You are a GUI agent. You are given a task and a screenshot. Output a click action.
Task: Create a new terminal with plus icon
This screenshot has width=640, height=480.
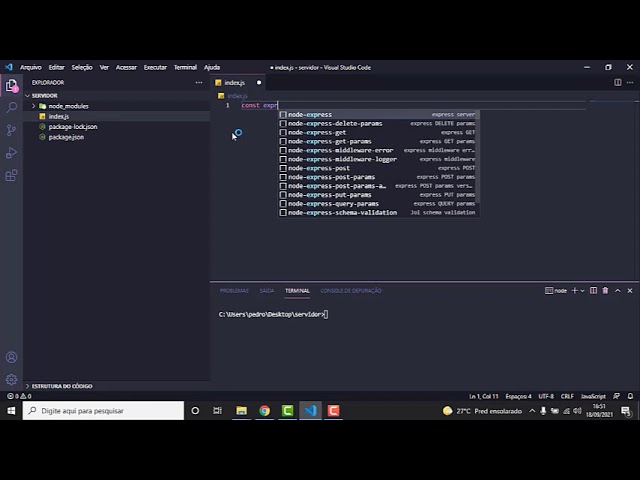tap(574, 291)
